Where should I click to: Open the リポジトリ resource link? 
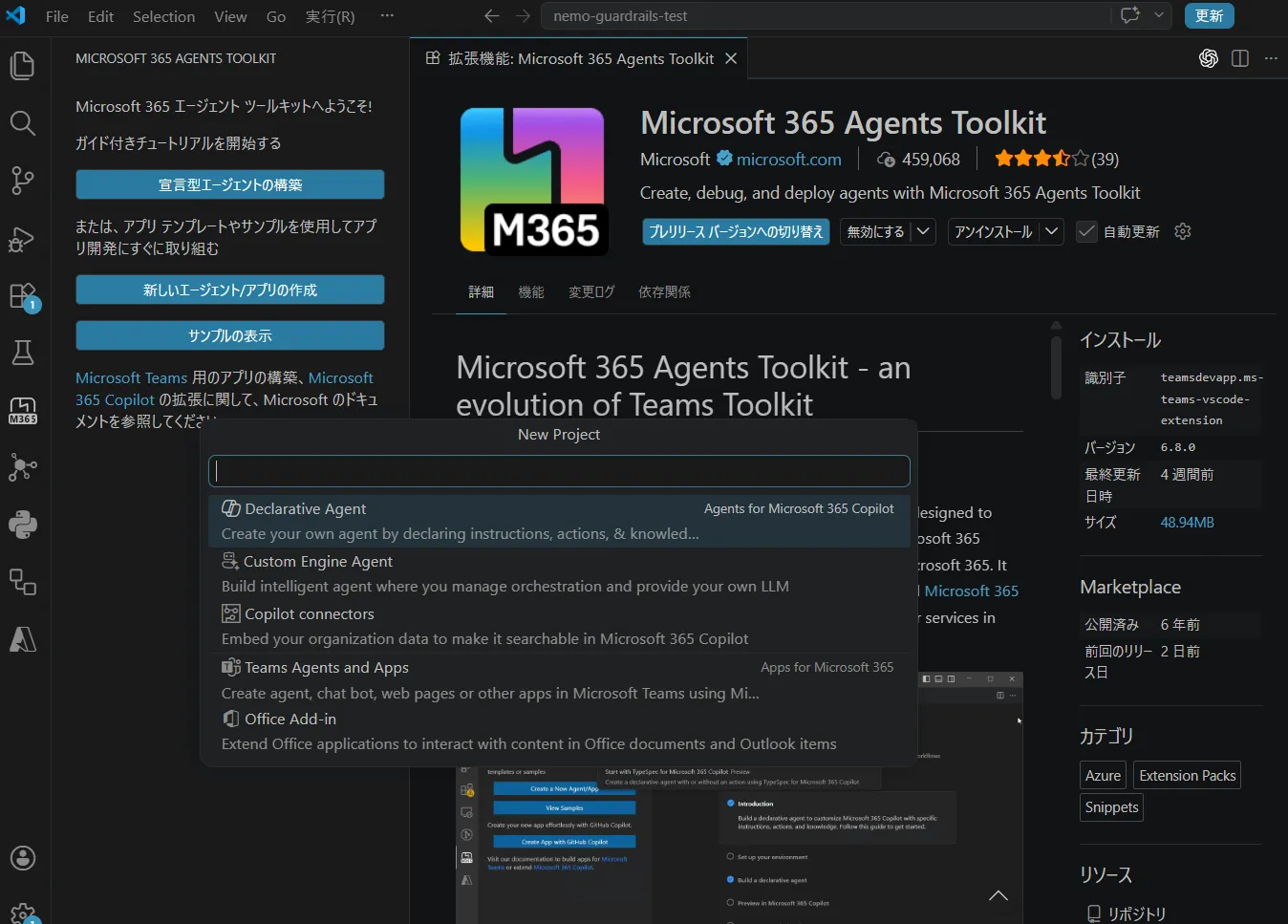[x=1136, y=913]
